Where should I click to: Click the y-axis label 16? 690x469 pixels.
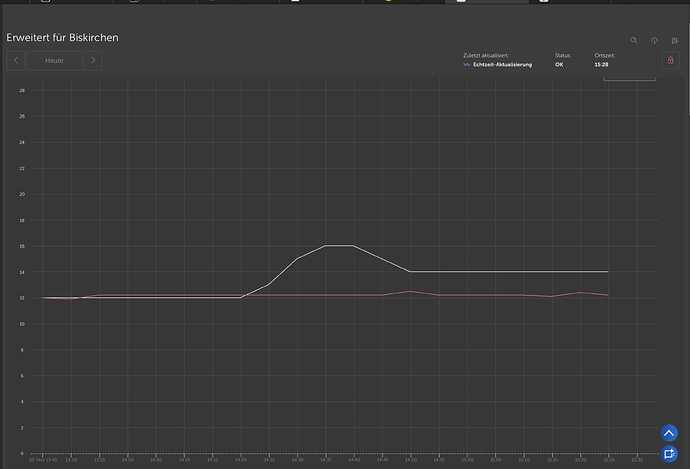[x=22, y=246]
